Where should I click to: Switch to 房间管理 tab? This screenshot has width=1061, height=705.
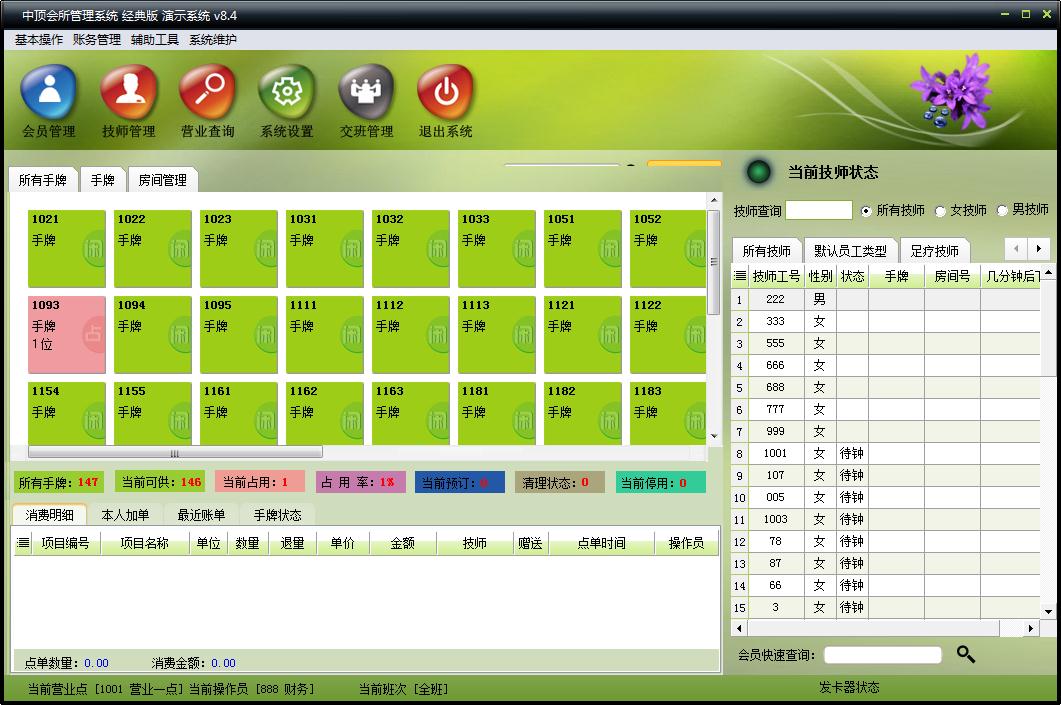[162, 180]
